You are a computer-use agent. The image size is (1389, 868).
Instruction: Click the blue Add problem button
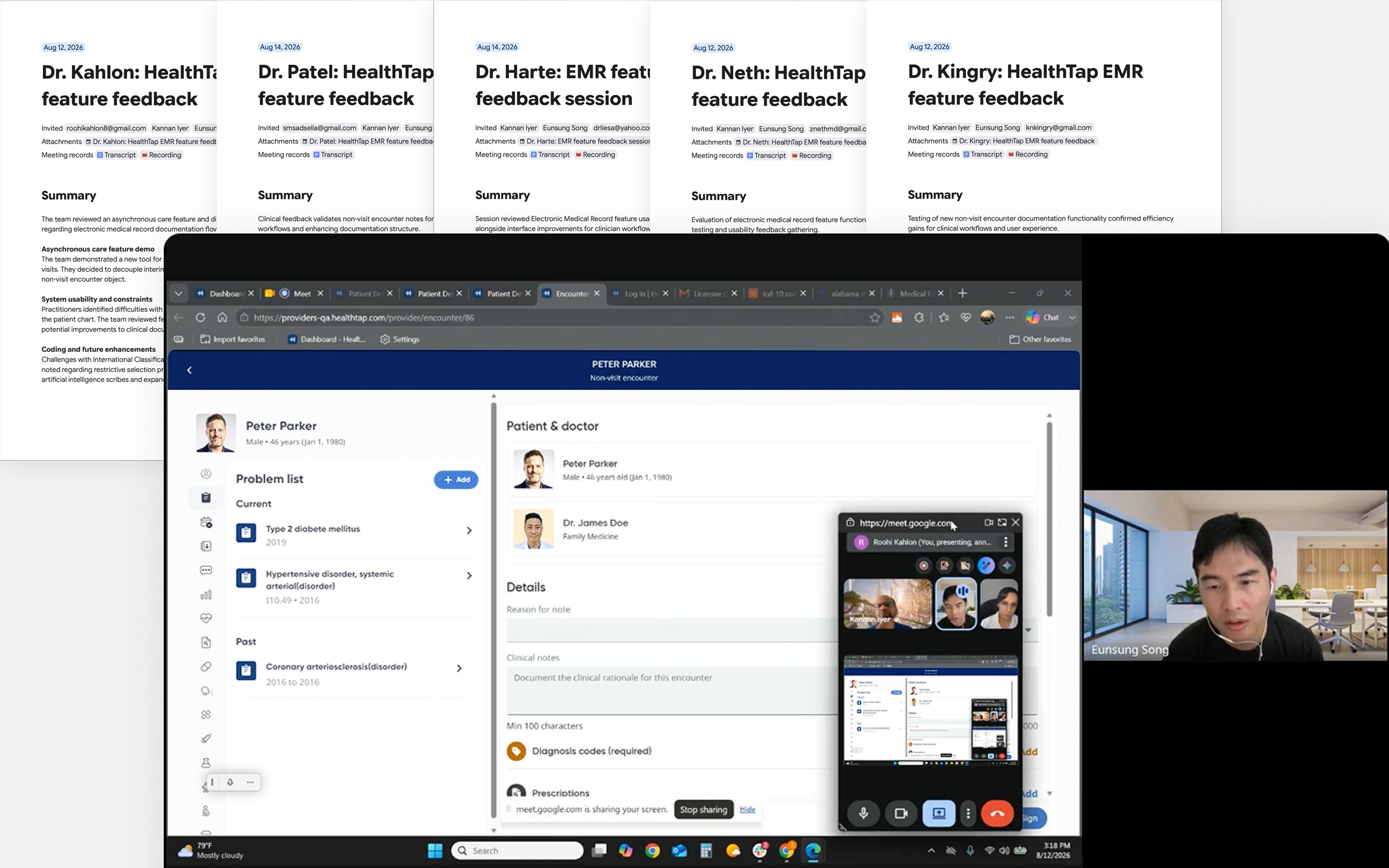(x=456, y=480)
